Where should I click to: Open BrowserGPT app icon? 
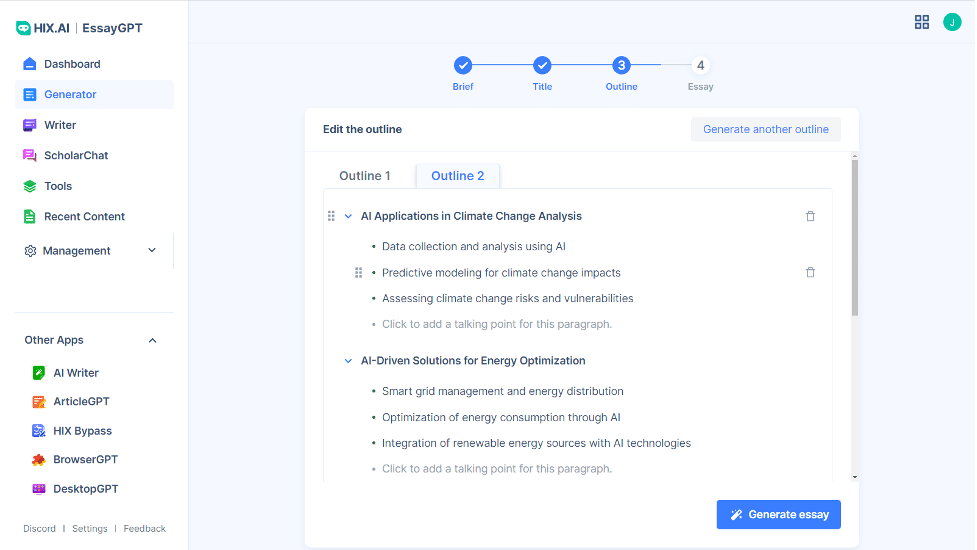click(39, 460)
